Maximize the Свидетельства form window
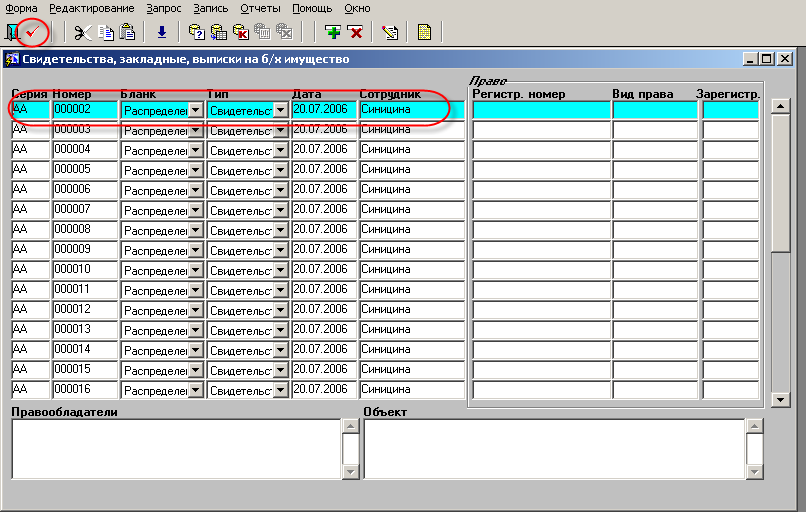This screenshot has height=512, width=806. [766, 59]
